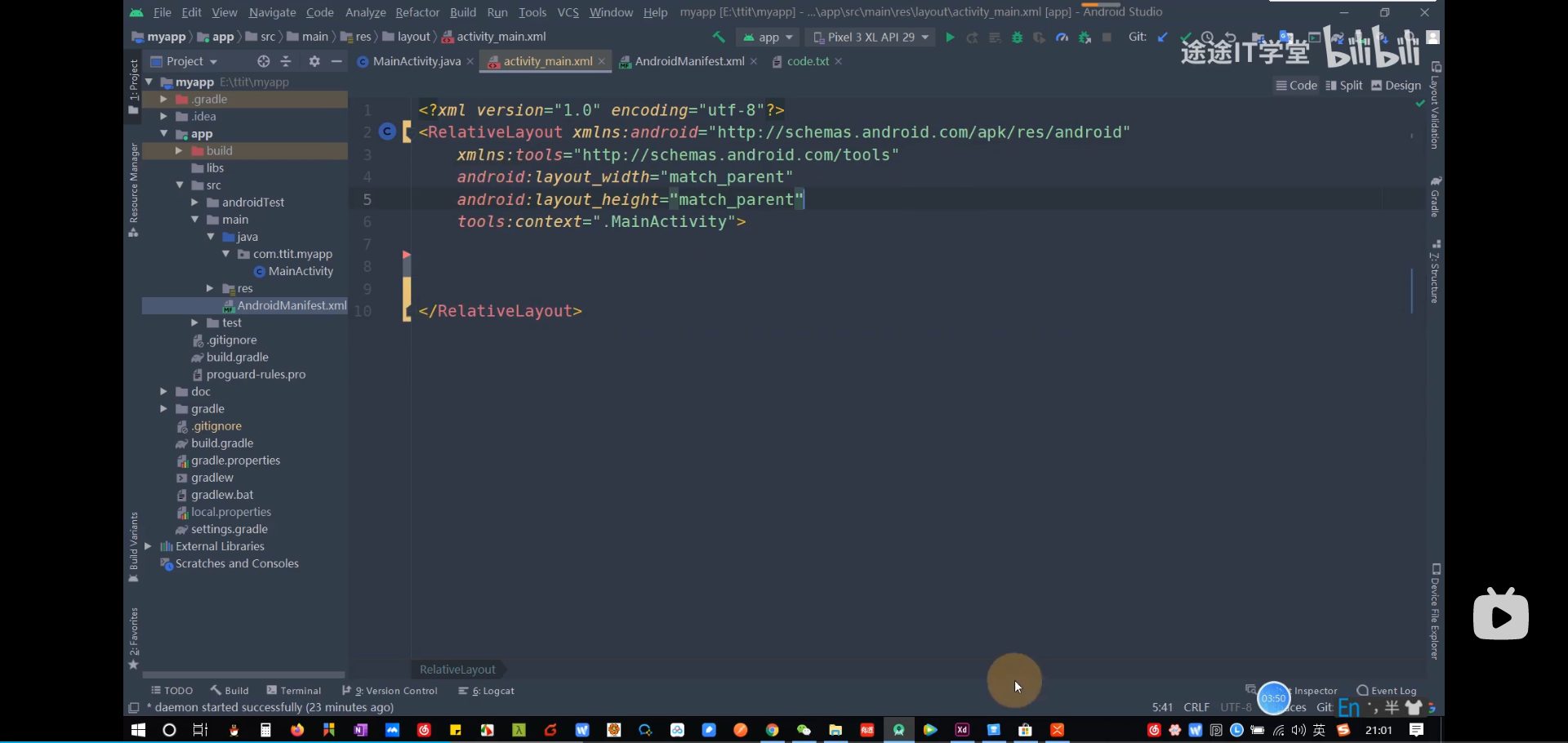Open the app run configuration dropdown
Viewport: 1568px width, 743px height.
click(768, 38)
